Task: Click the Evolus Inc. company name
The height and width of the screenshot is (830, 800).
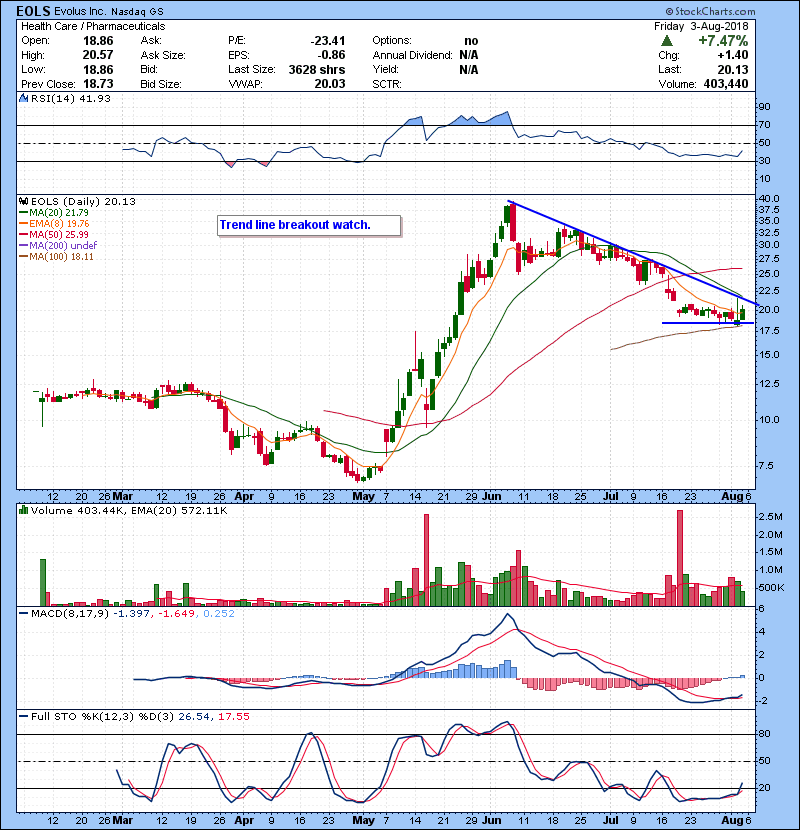Action: click(80, 11)
